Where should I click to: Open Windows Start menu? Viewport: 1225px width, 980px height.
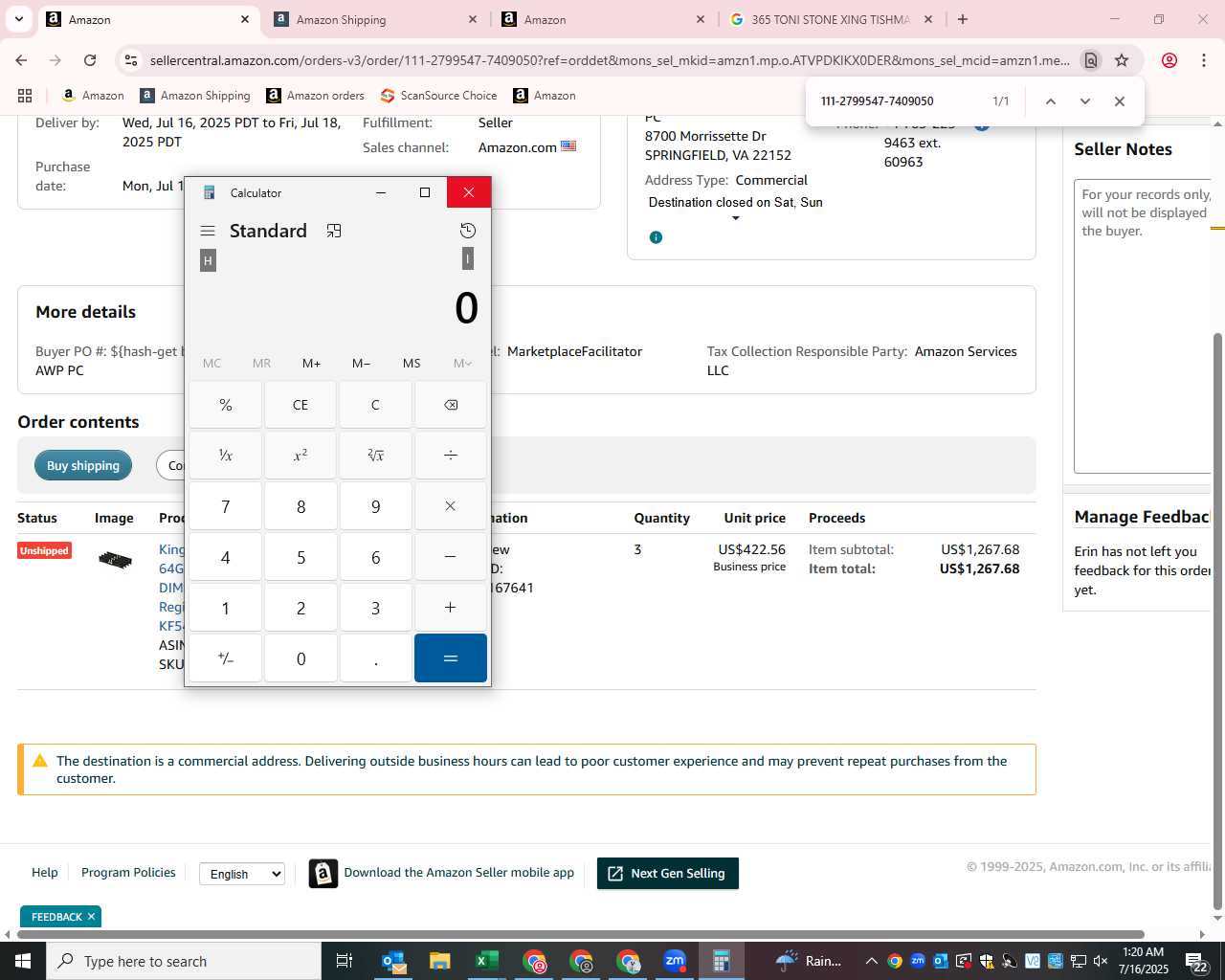[x=22, y=961]
